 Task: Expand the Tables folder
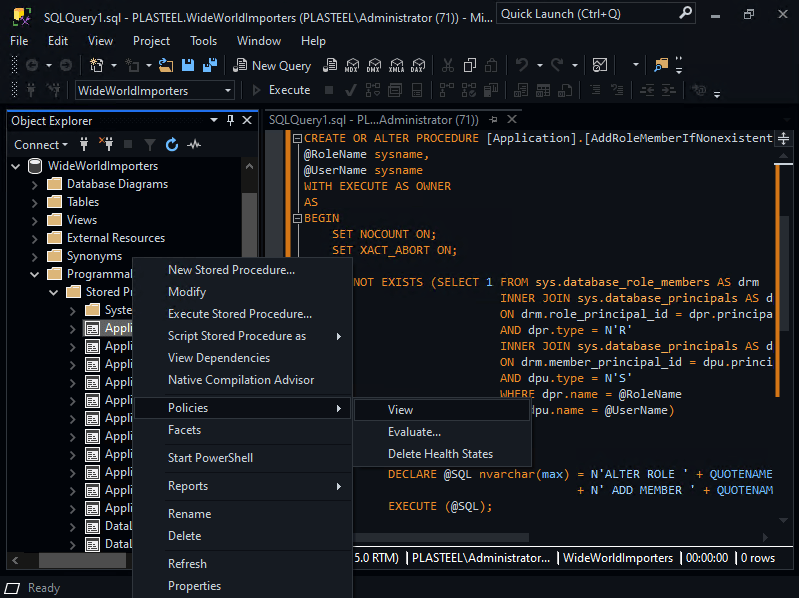(x=35, y=202)
